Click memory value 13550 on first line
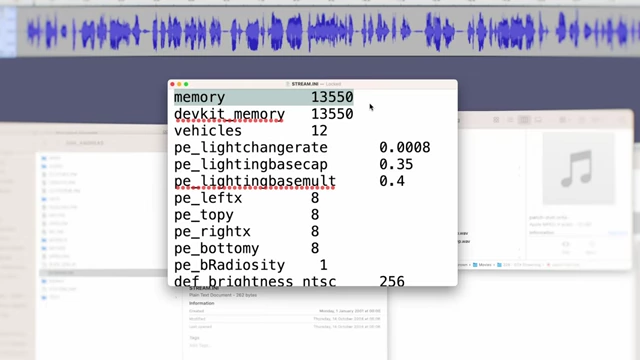The height and width of the screenshot is (360, 640). (x=332, y=97)
